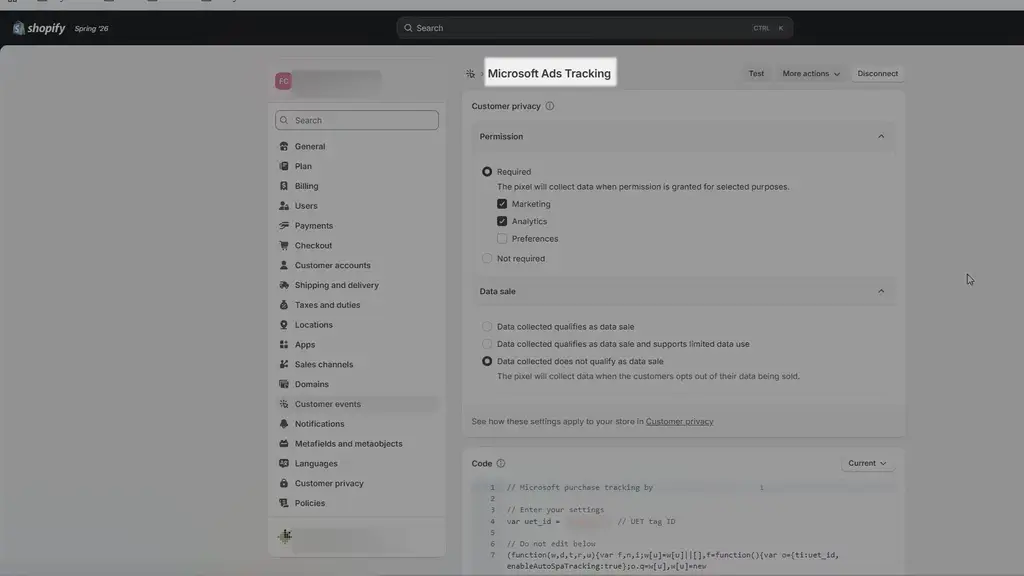Click the Plan icon in sidebar
This screenshot has height=576, width=1024.
click(283, 166)
